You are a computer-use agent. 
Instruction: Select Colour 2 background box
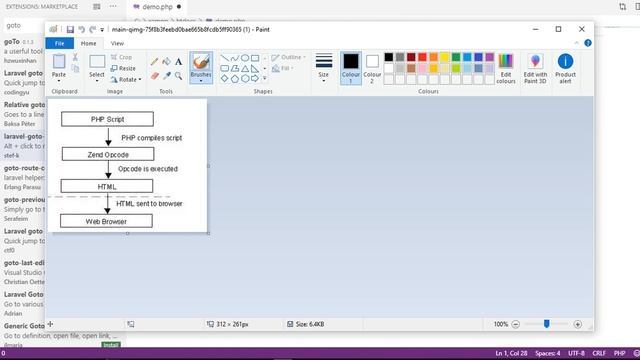[372, 68]
